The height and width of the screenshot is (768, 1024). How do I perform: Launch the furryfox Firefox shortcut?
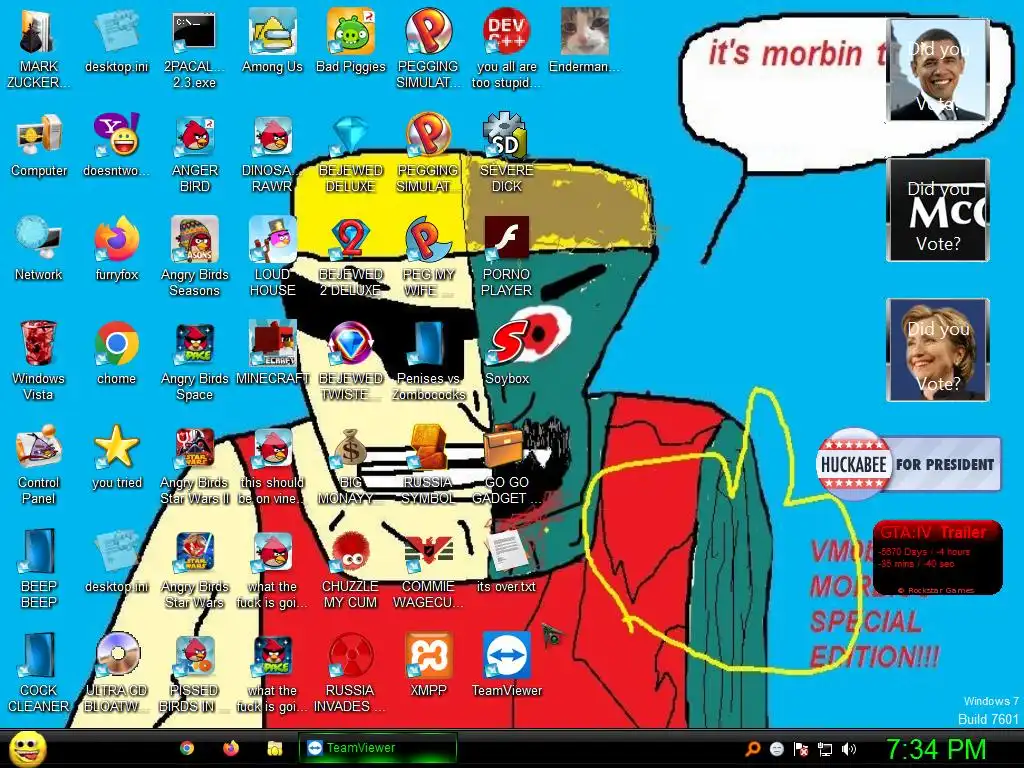(116, 248)
